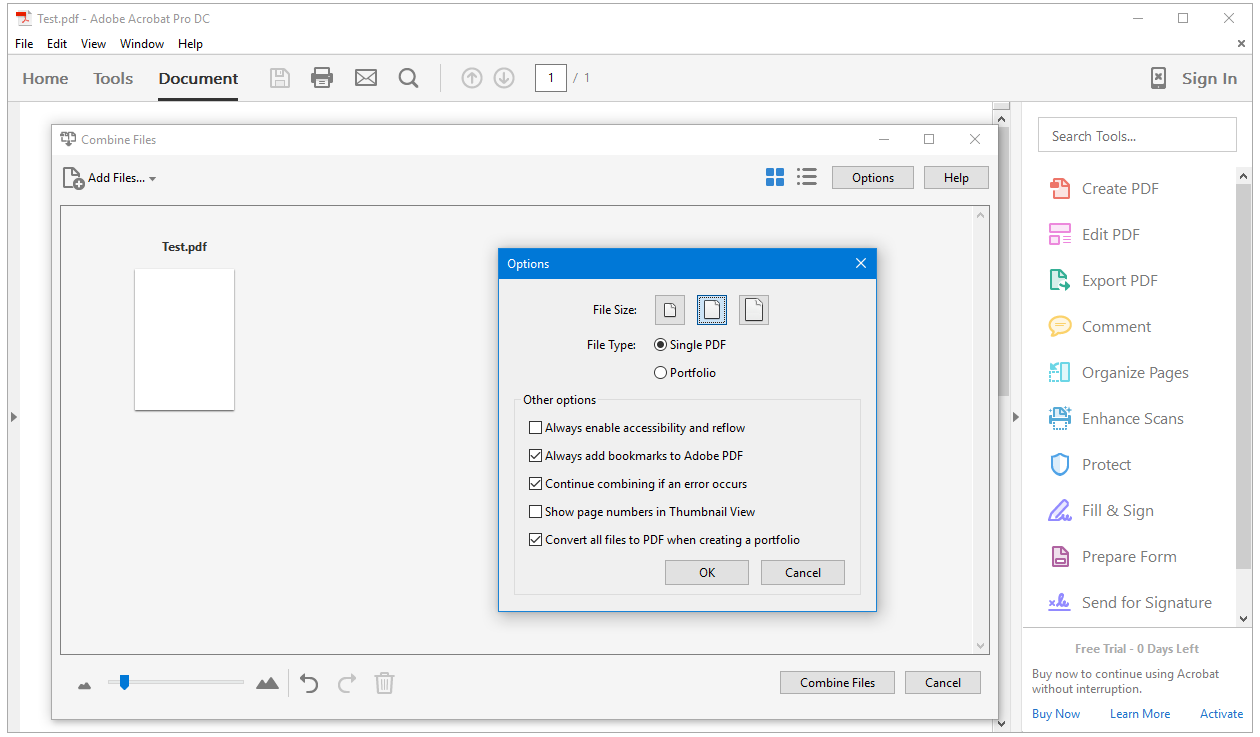Click the Save disk icon in toolbar

[280, 78]
